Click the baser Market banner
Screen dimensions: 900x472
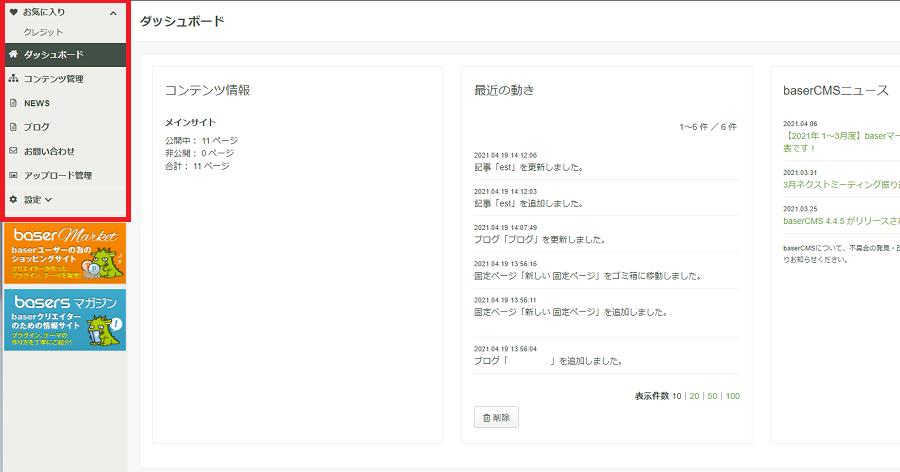[x=65, y=254]
